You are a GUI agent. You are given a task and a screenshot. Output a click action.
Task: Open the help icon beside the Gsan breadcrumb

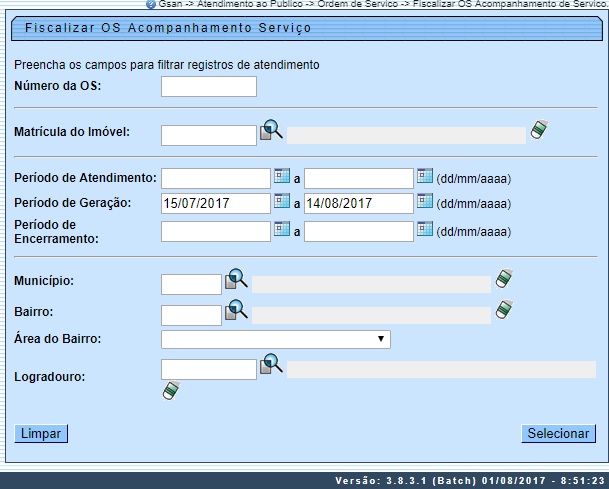[x=151, y=5]
